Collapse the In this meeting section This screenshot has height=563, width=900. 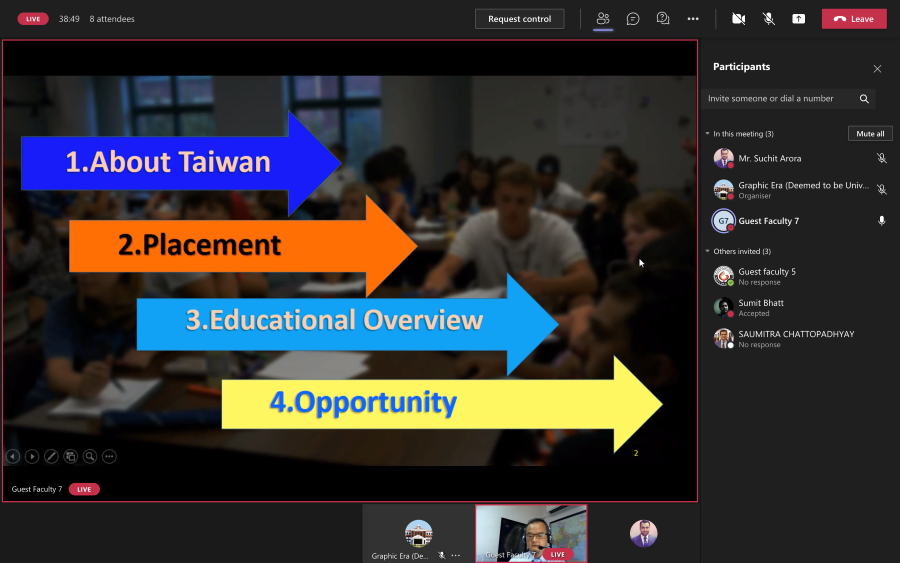[x=707, y=134]
